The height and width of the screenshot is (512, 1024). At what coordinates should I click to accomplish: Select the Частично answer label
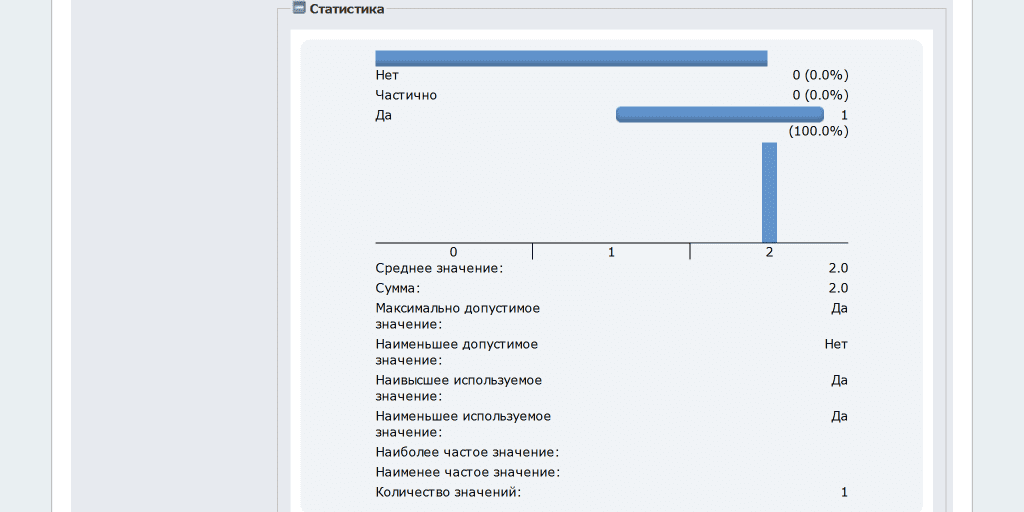tap(406, 95)
